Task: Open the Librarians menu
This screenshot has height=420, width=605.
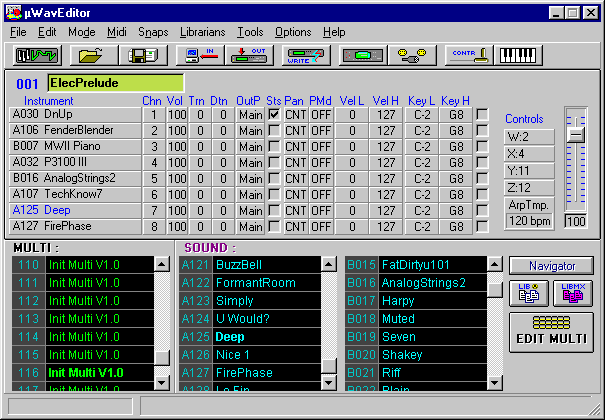Action: tap(202, 32)
